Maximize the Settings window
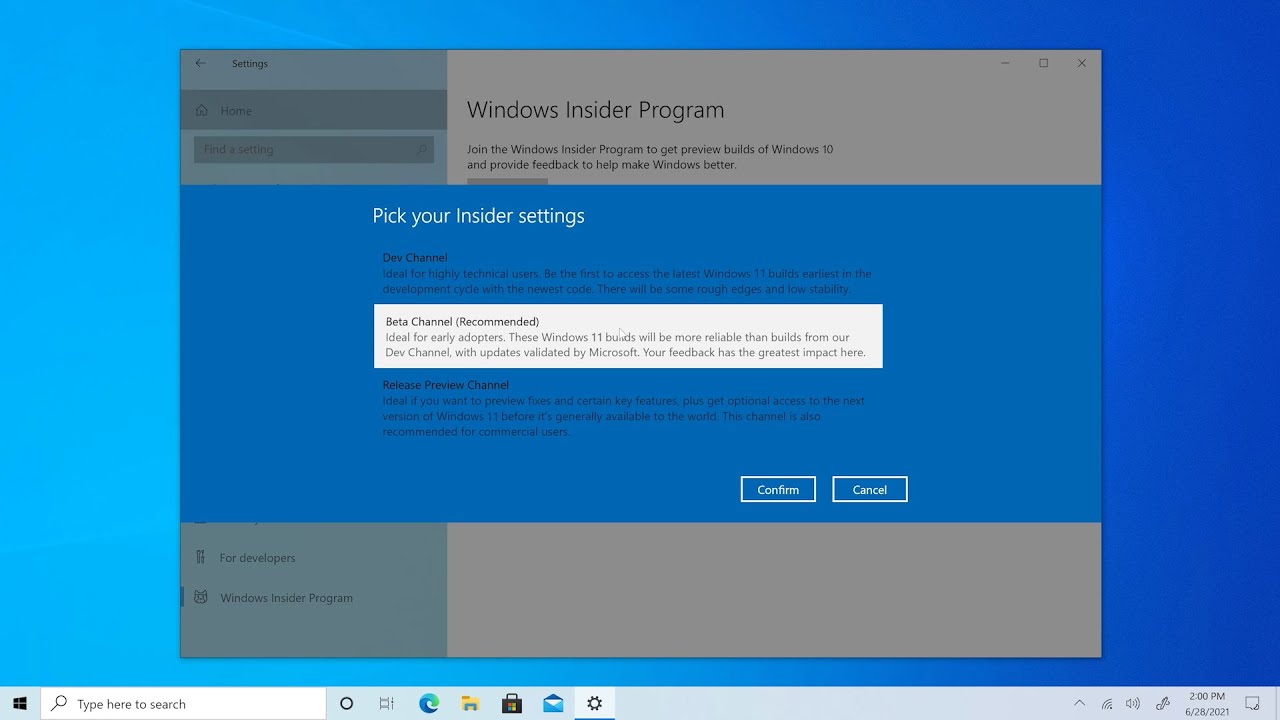This screenshot has height=720, width=1280. 1044,63
